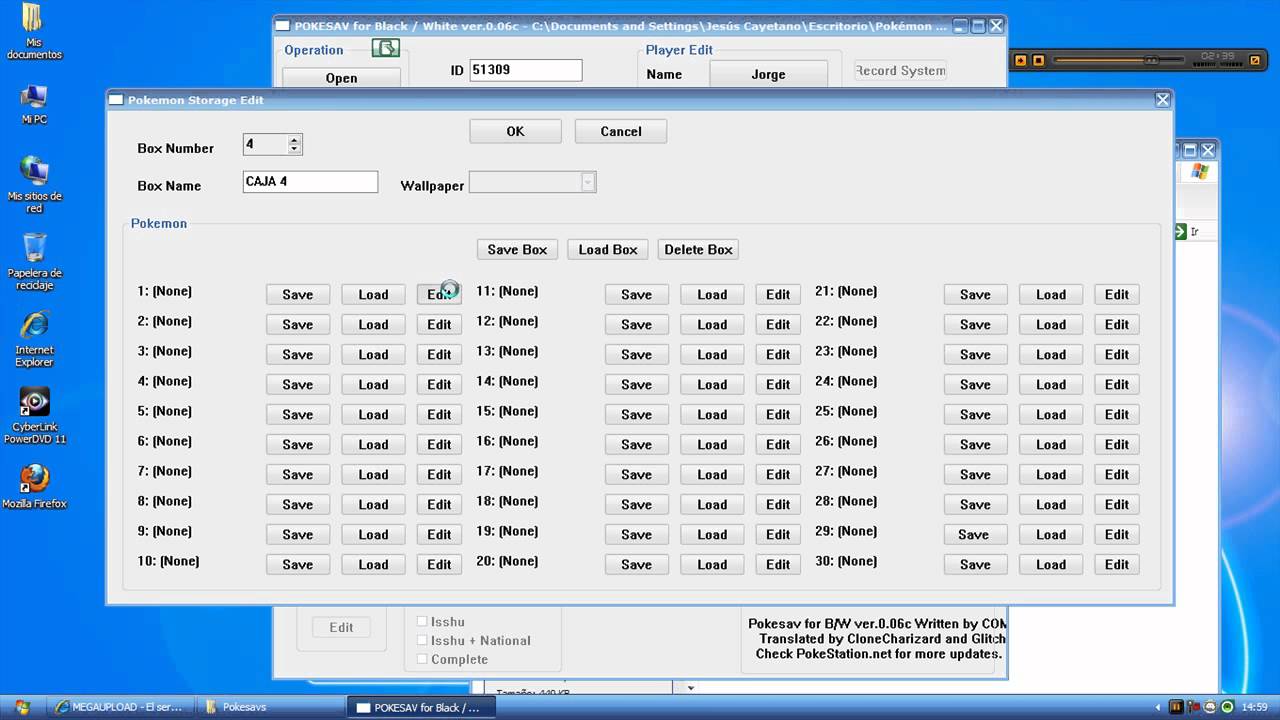Click Edit for slot 30
Screen dimensions: 1280x720
point(1117,564)
